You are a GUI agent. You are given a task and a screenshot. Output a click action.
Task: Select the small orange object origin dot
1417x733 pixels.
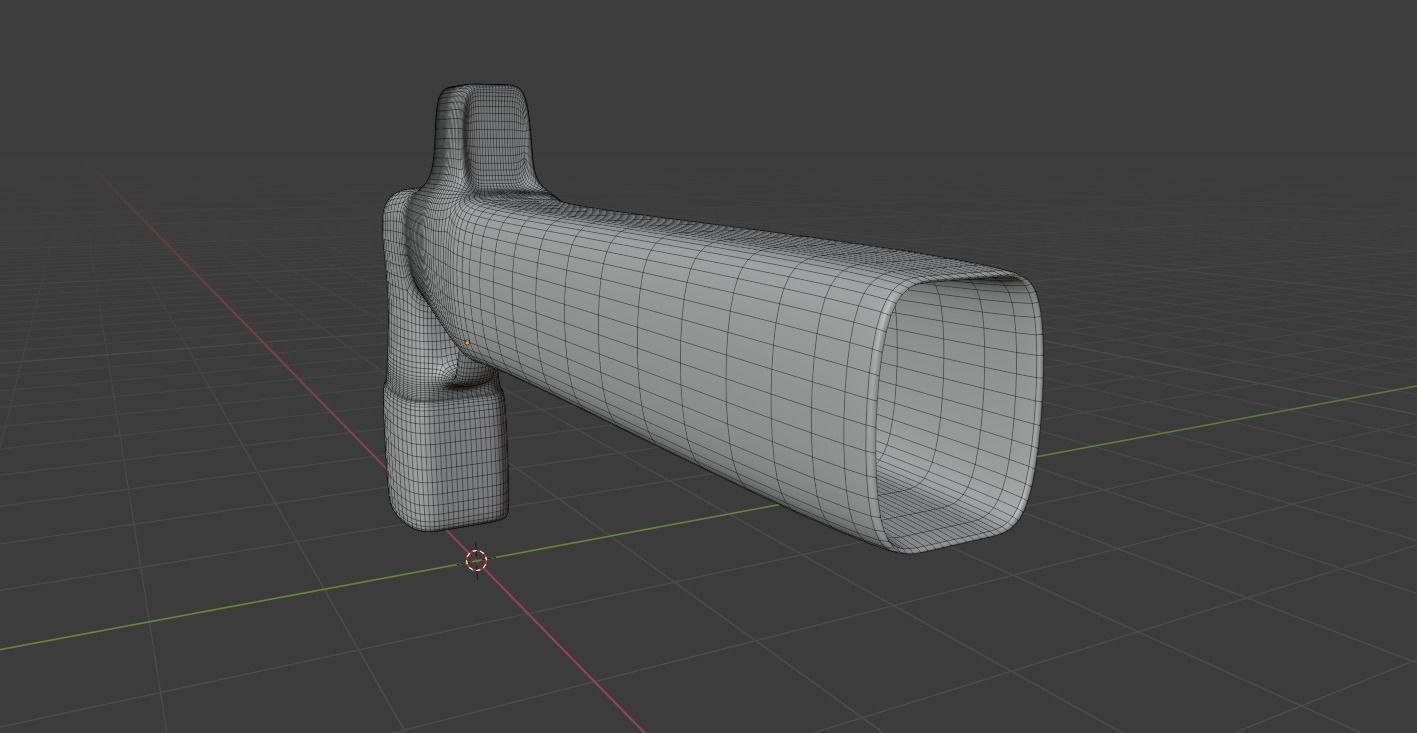[x=467, y=343]
